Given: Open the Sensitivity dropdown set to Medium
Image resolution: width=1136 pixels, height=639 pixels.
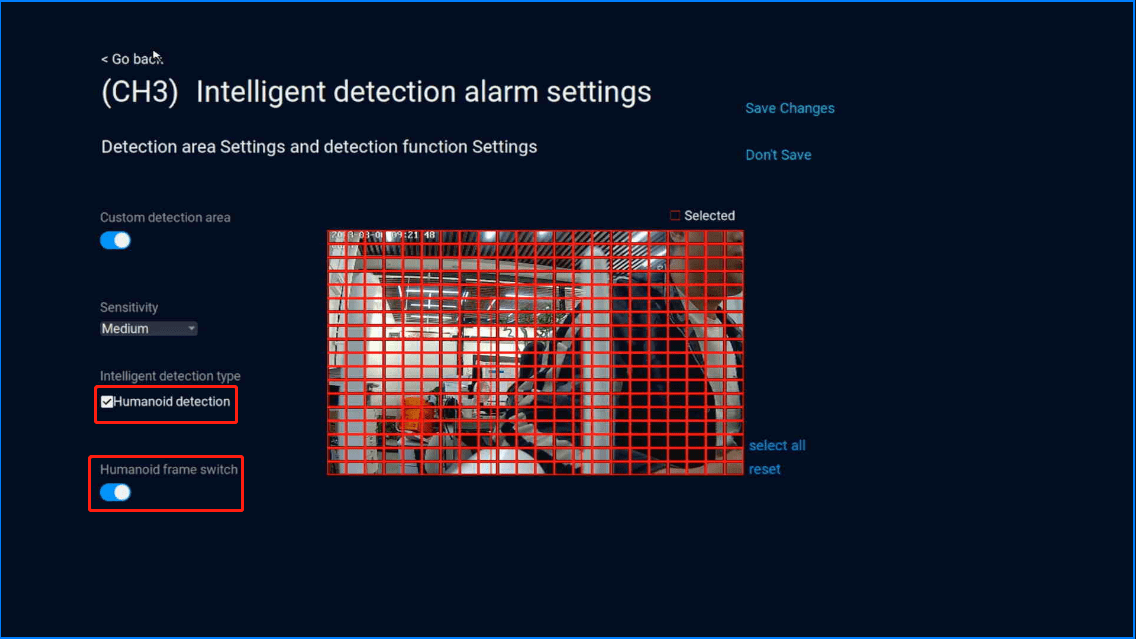Looking at the screenshot, I should coord(149,329).
